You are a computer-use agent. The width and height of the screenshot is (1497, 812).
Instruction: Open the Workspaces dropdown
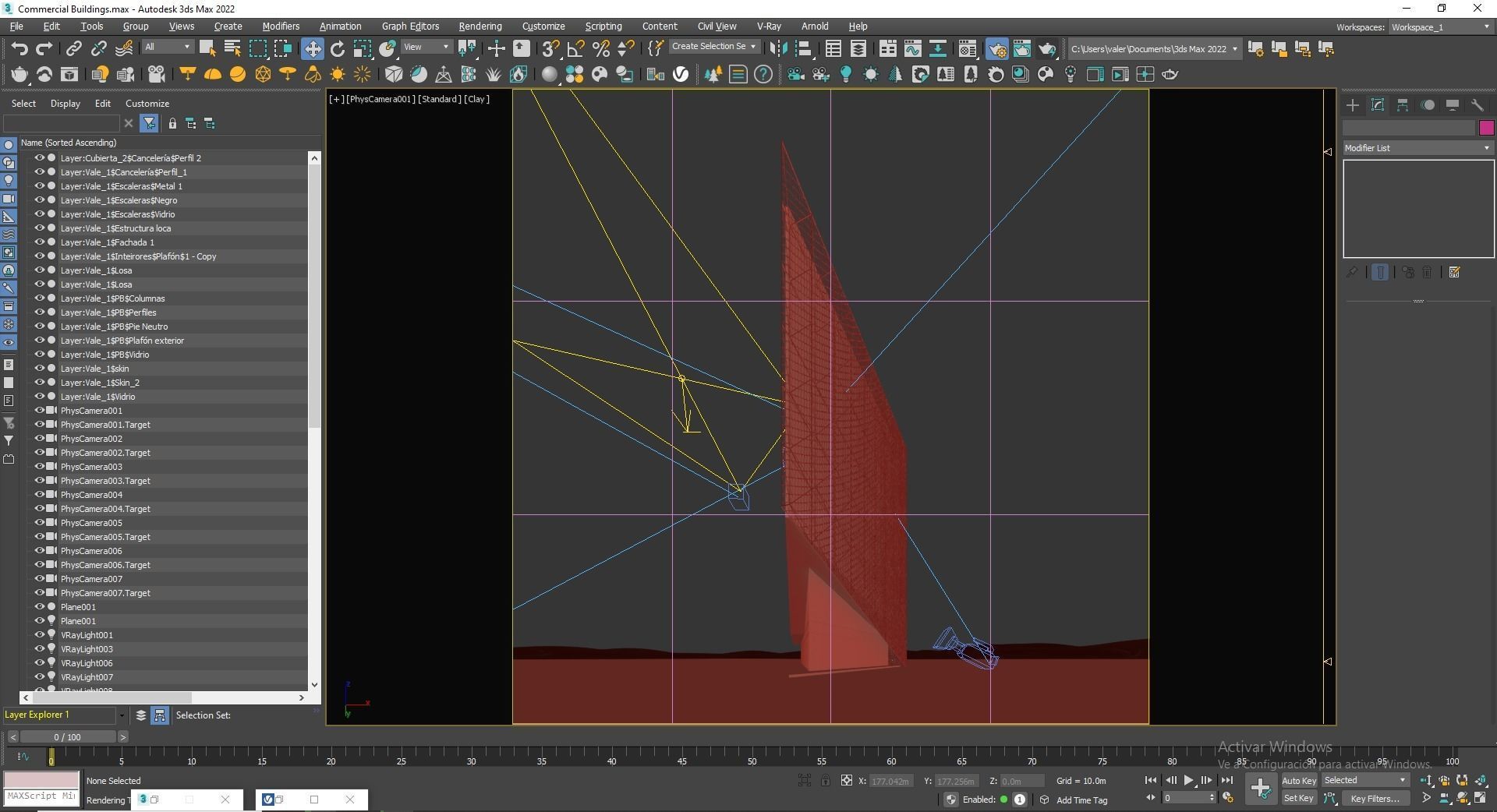point(1440,27)
